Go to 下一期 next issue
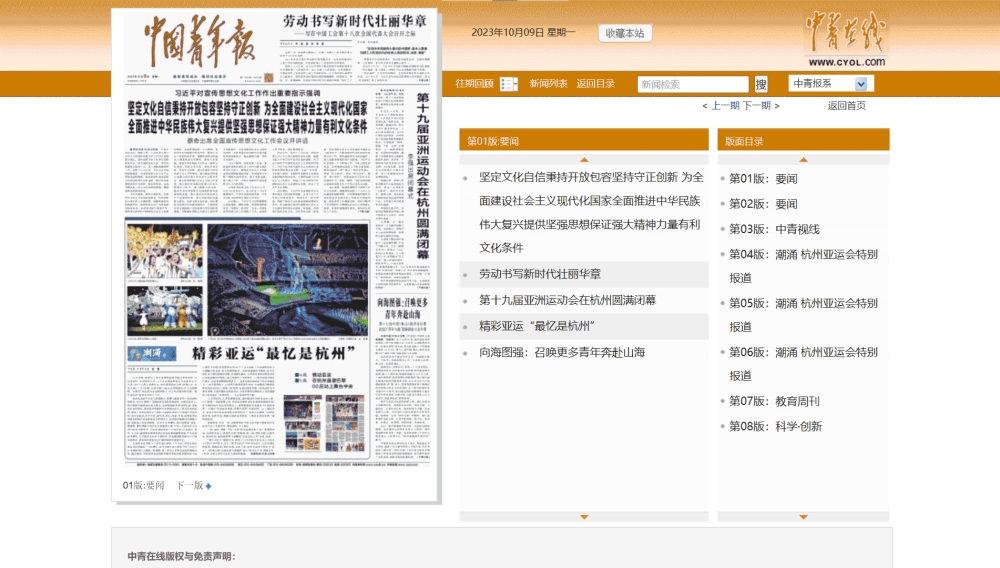Image resolution: width=1000 pixels, height=568 pixels. pyautogui.click(x=756, y=105)
